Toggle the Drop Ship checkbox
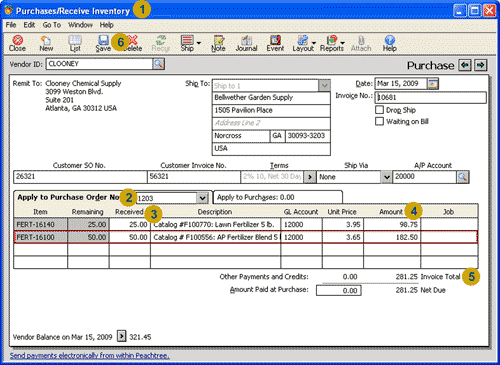This screenshot has width=500, height=365. pos(379,110)
